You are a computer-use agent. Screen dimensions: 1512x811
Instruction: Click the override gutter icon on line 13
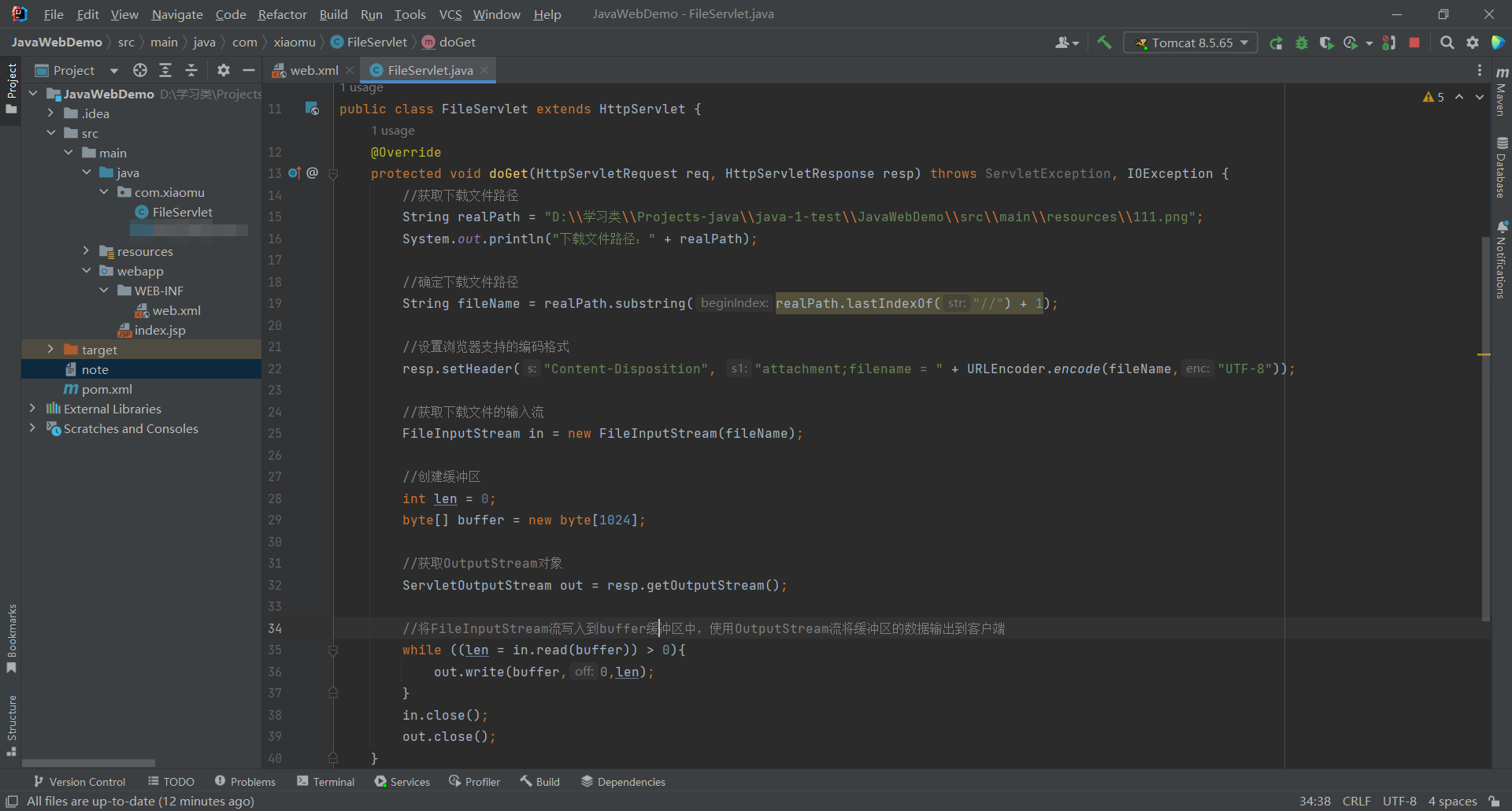pos(295,172)
